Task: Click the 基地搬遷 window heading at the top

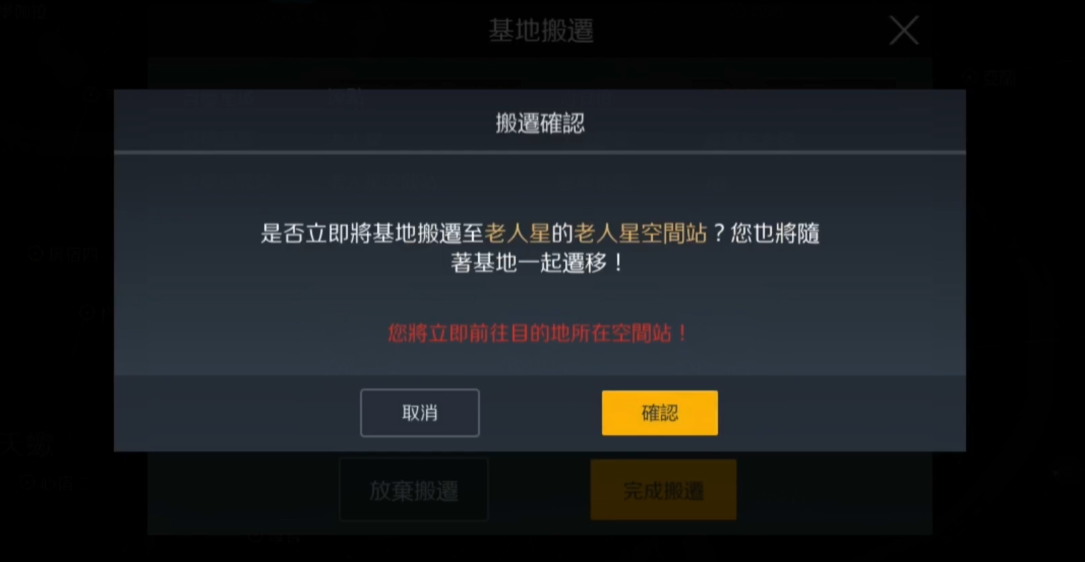Action: (x=541, y=31)
